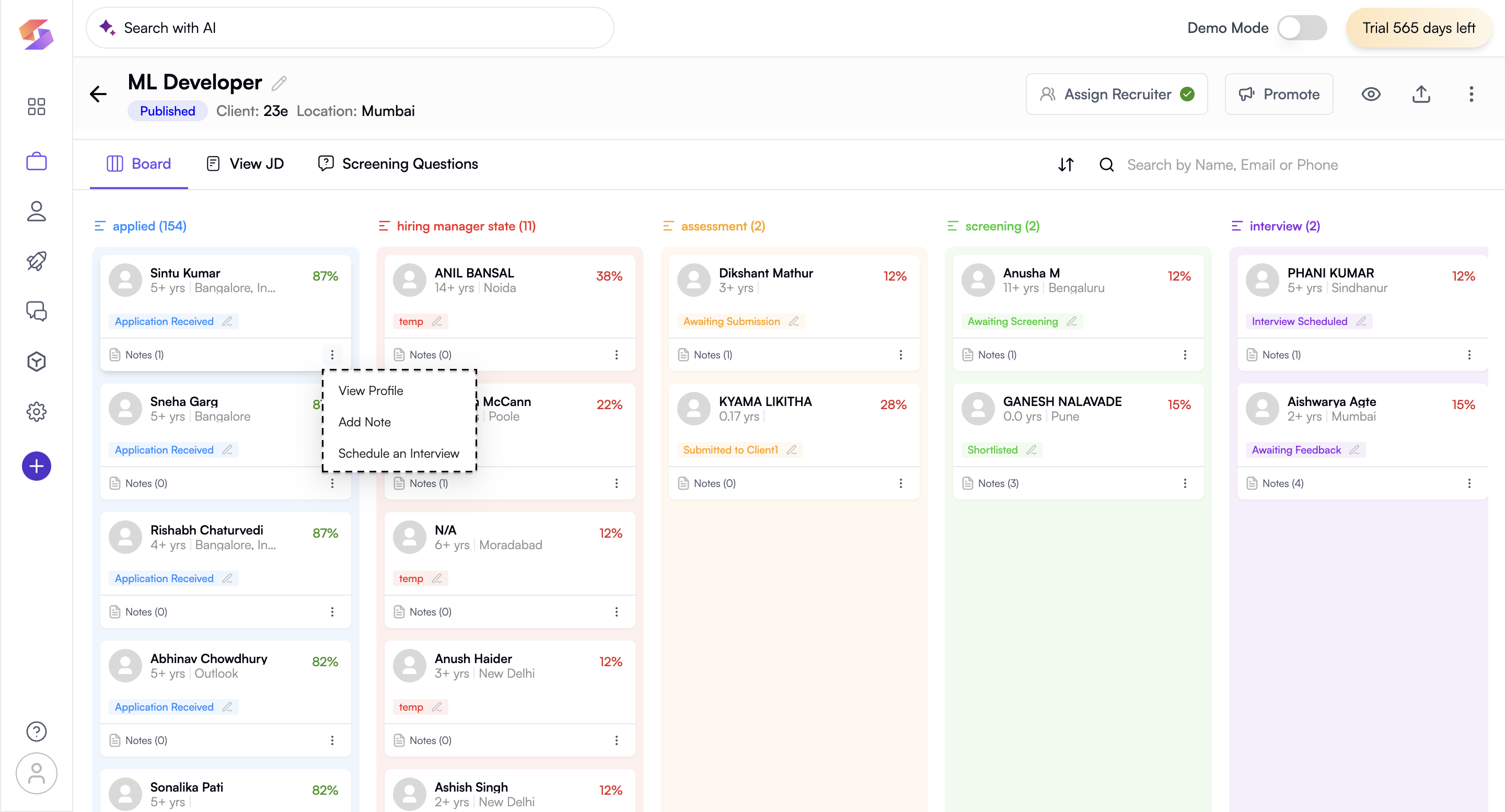
Task: Toggle Demo Mode switch
Action: pyautogui.click(x=1302, y=28)
